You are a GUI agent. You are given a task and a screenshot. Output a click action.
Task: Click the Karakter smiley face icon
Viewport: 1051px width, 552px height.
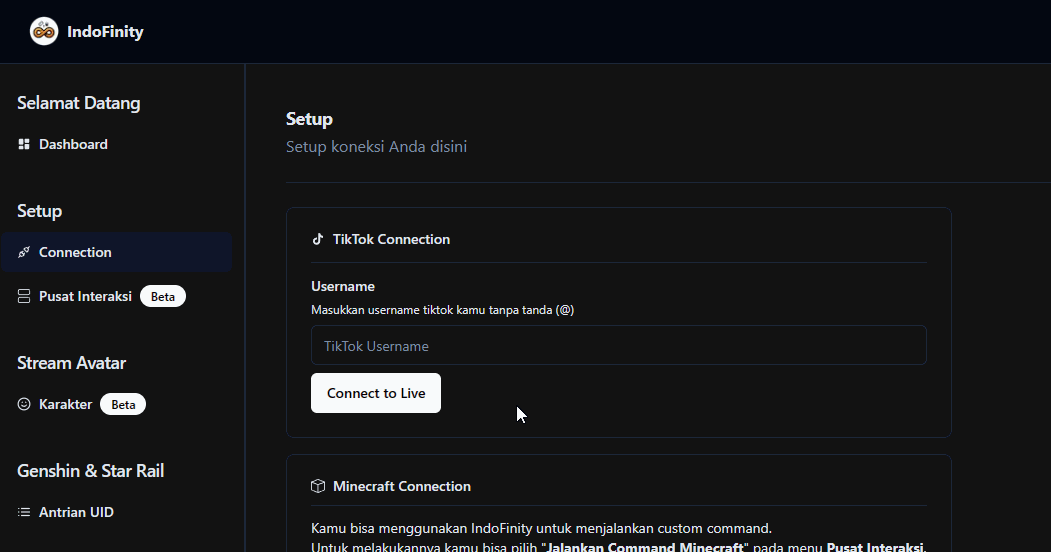click(24, 405)
